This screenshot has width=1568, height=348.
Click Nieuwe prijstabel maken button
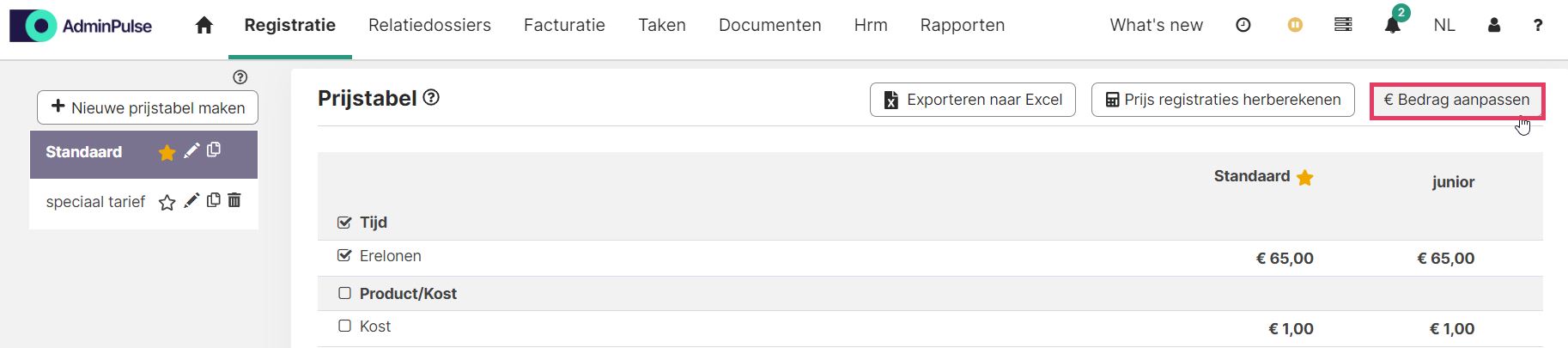tap(148, 107)
